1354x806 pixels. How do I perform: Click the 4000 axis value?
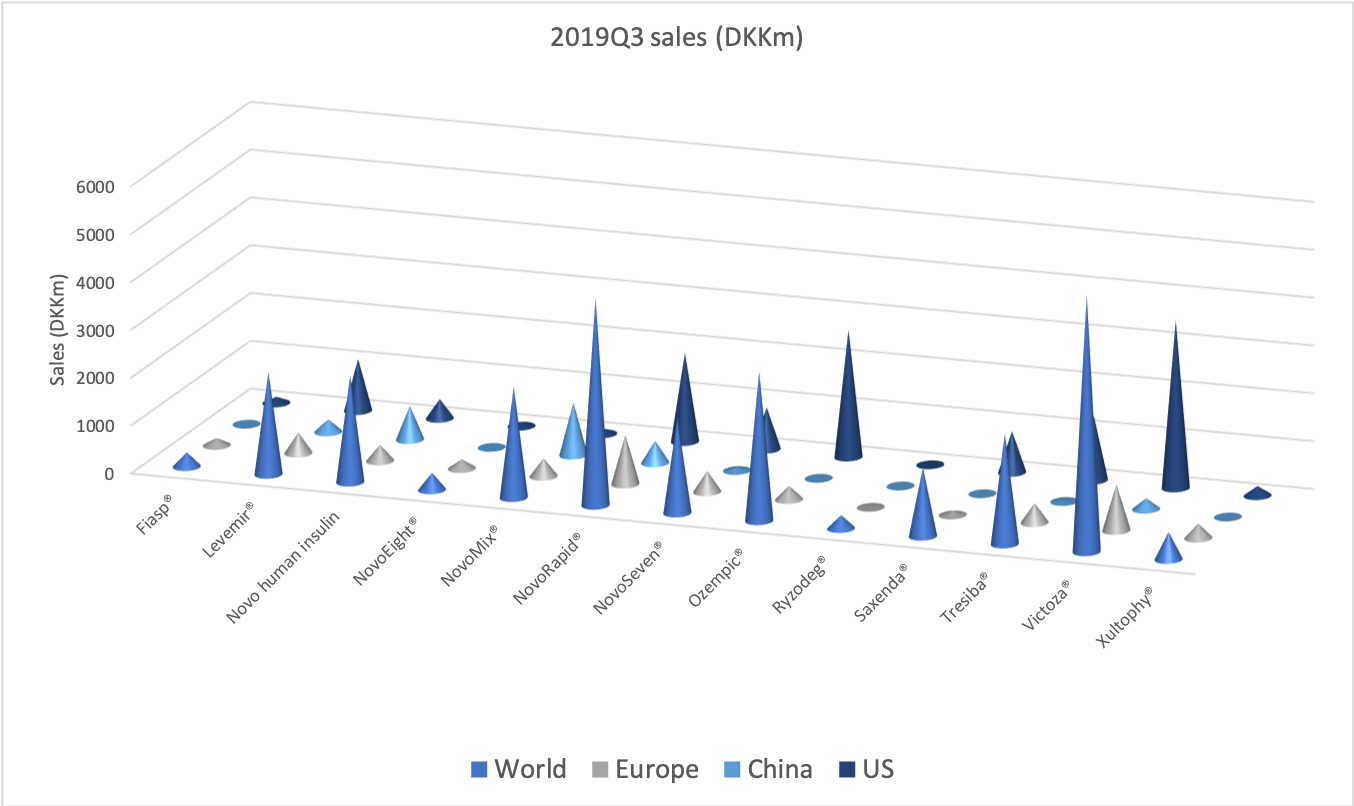[97, 280]
